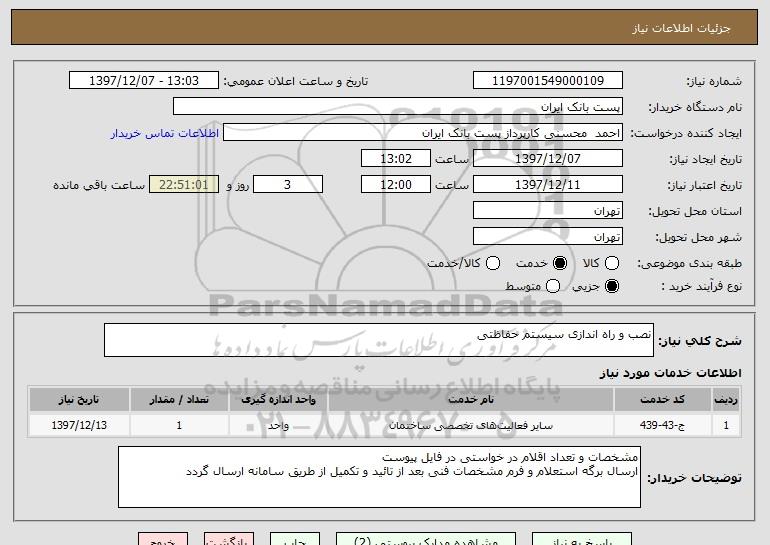Viewport: 770px width, 545px height.
Task: Click the شماره نیاز field 1197001549000109
Action: [x=548, y=81]
